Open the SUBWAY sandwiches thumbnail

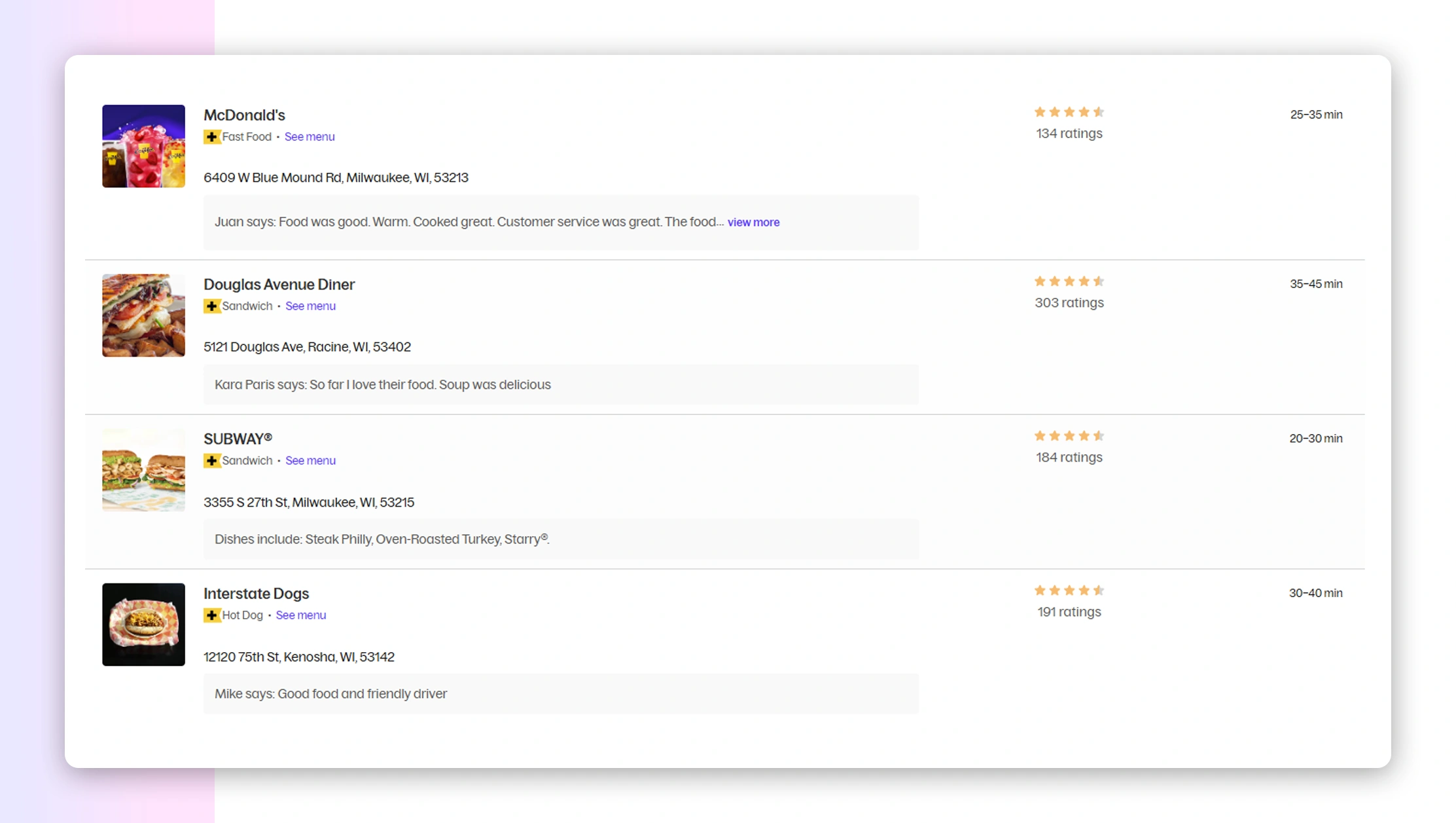[x=143, y=470]
